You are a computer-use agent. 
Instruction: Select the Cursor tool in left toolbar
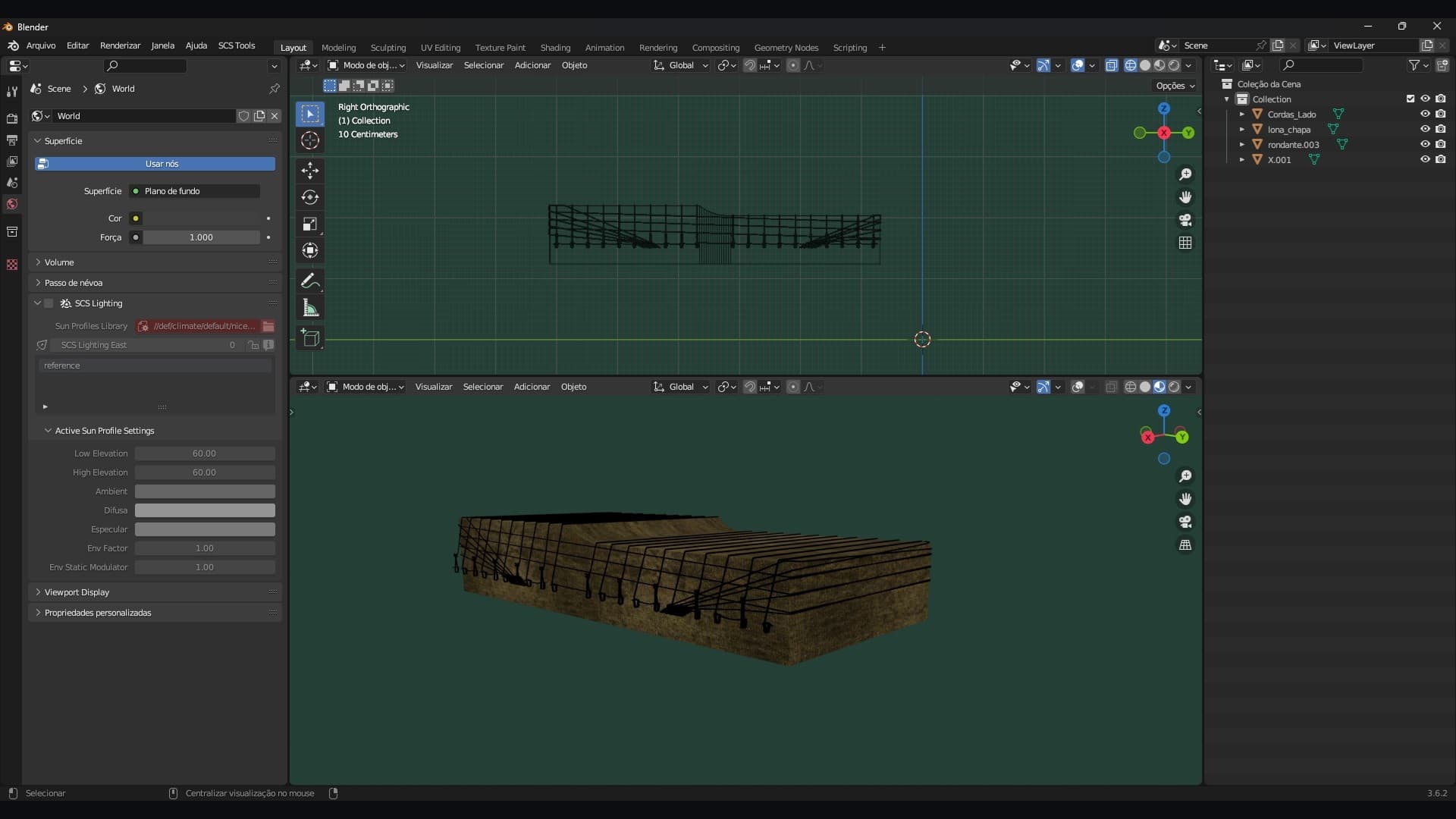[x=309, y=140]
